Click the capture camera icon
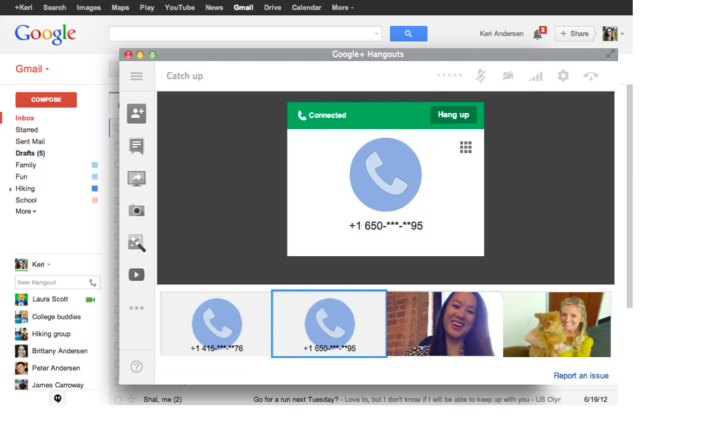This screenshot has width=711, height=426. tap(136, 211)
